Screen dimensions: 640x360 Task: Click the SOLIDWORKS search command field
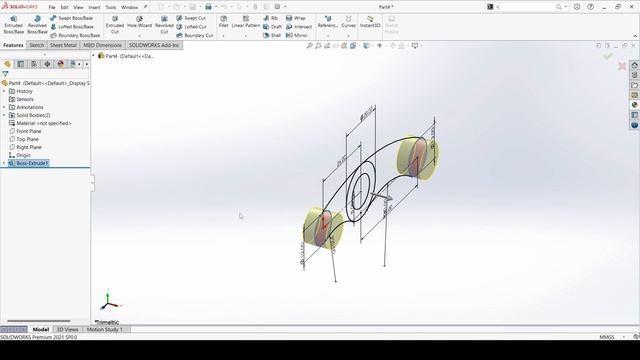(x=526, y=7)
